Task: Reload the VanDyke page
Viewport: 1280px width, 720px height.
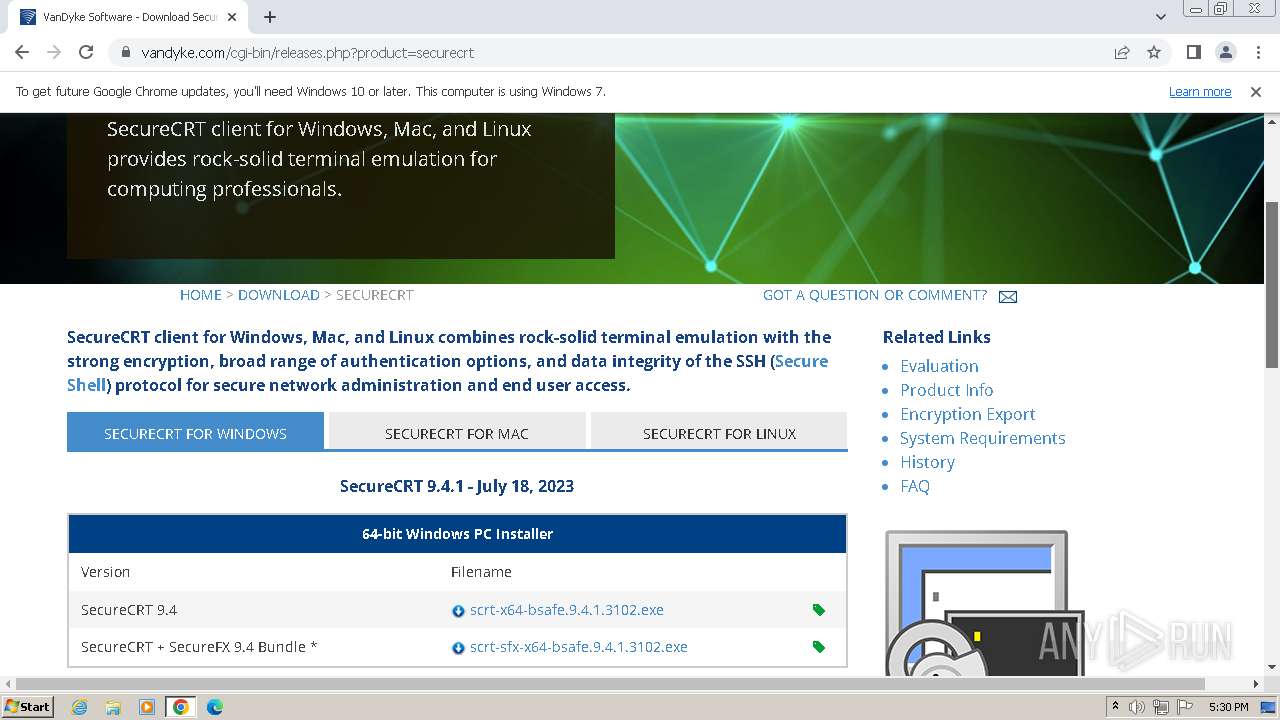Action: click(x=86, y=52)
